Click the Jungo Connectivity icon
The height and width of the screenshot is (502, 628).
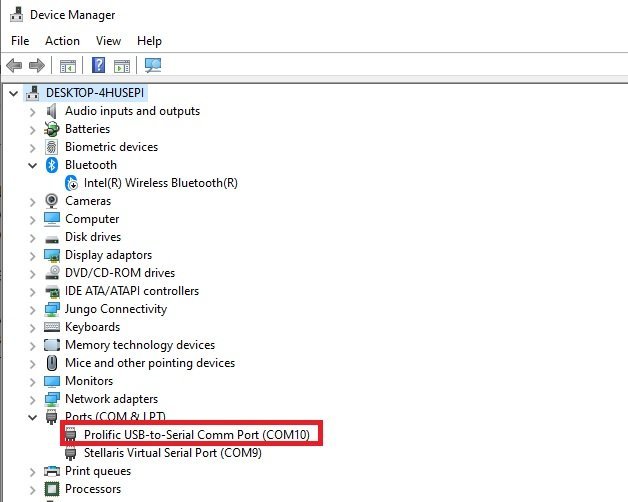click(x=52, y=309)
